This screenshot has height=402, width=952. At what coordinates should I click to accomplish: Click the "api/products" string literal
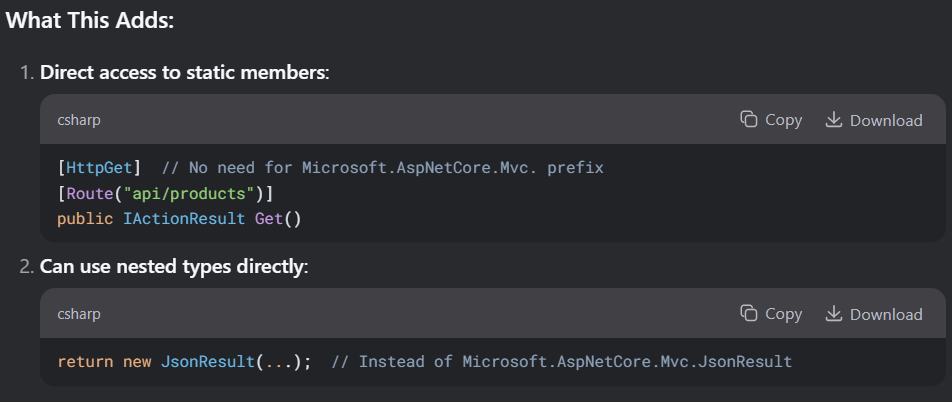[x=184, y=194]
